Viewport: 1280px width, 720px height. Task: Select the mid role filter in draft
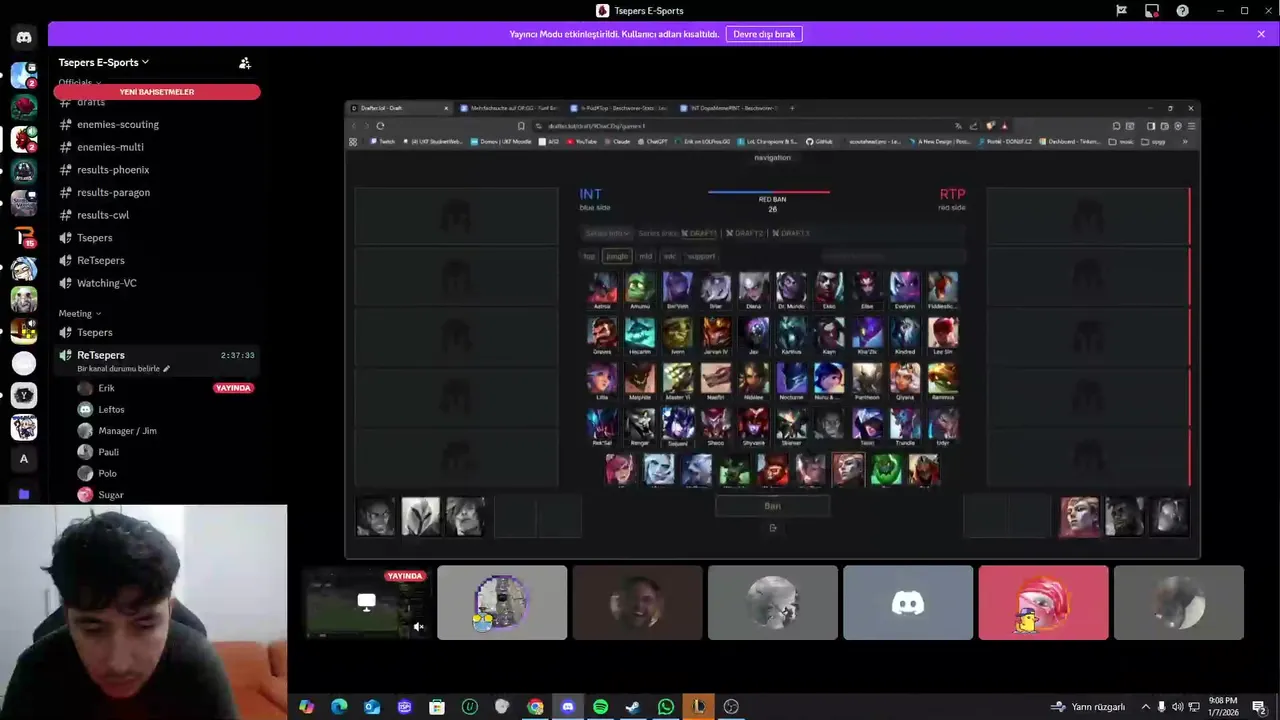[645, 256]
